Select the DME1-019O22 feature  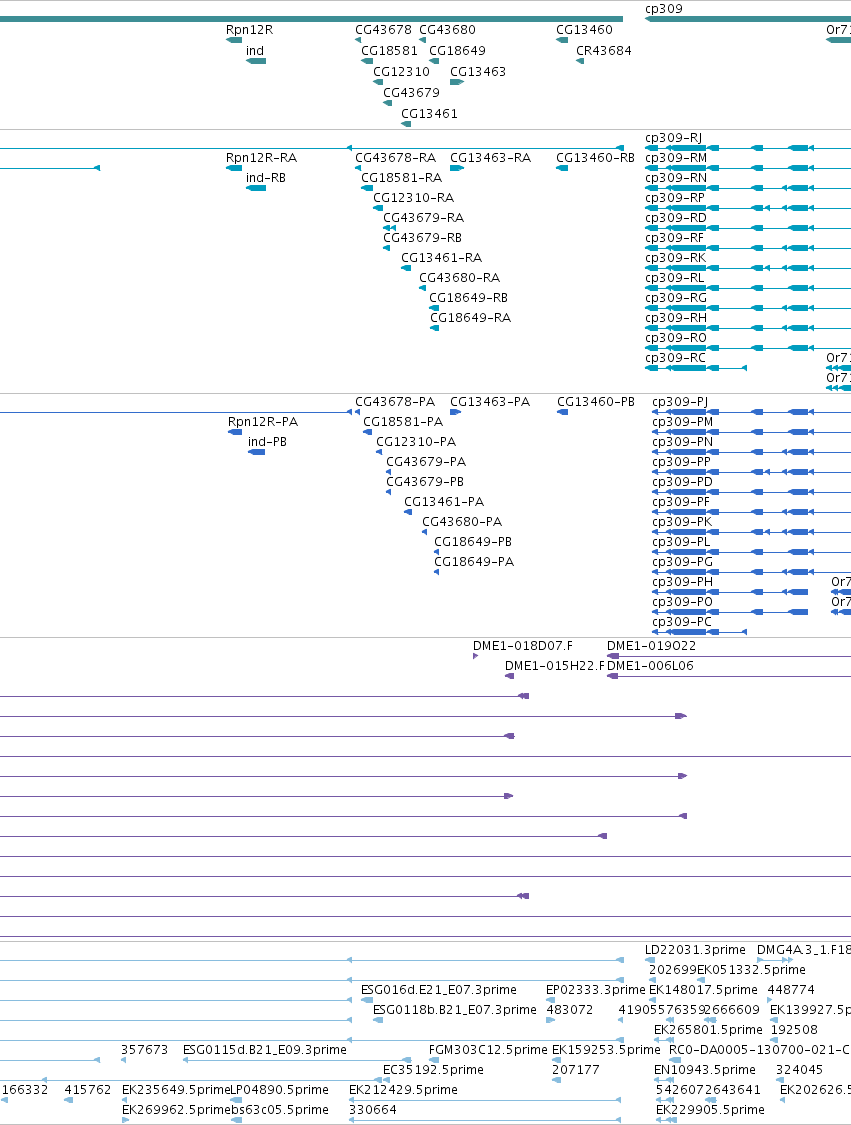651,645
